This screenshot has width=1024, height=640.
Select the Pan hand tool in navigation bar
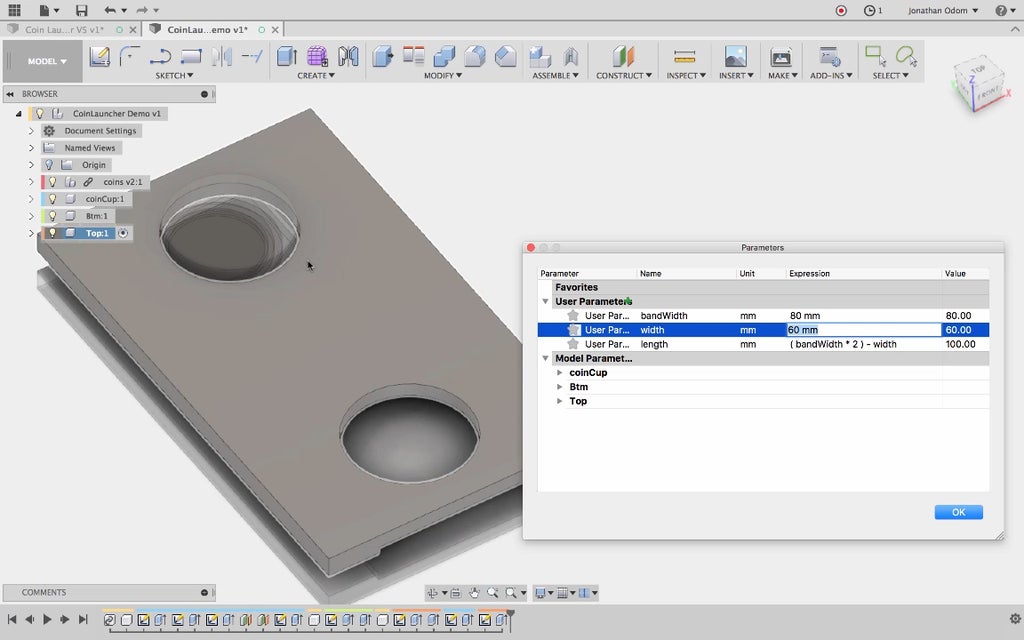[x=474, y=593]
